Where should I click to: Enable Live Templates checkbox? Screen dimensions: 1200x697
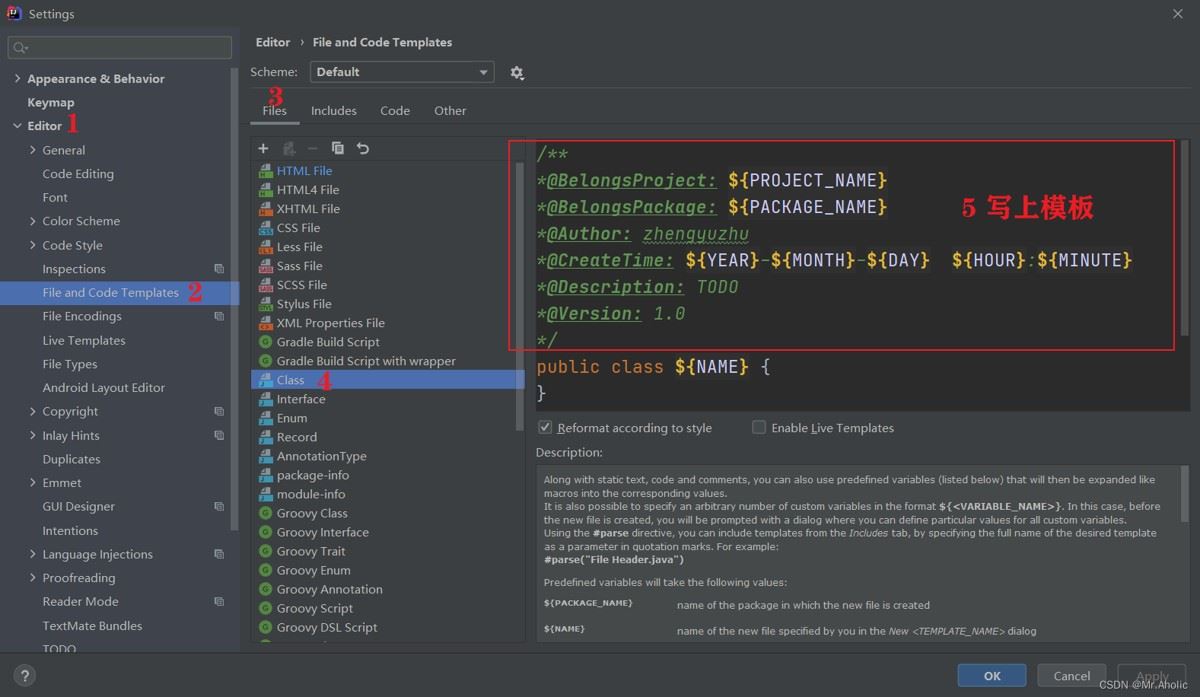tap(759, 428)
